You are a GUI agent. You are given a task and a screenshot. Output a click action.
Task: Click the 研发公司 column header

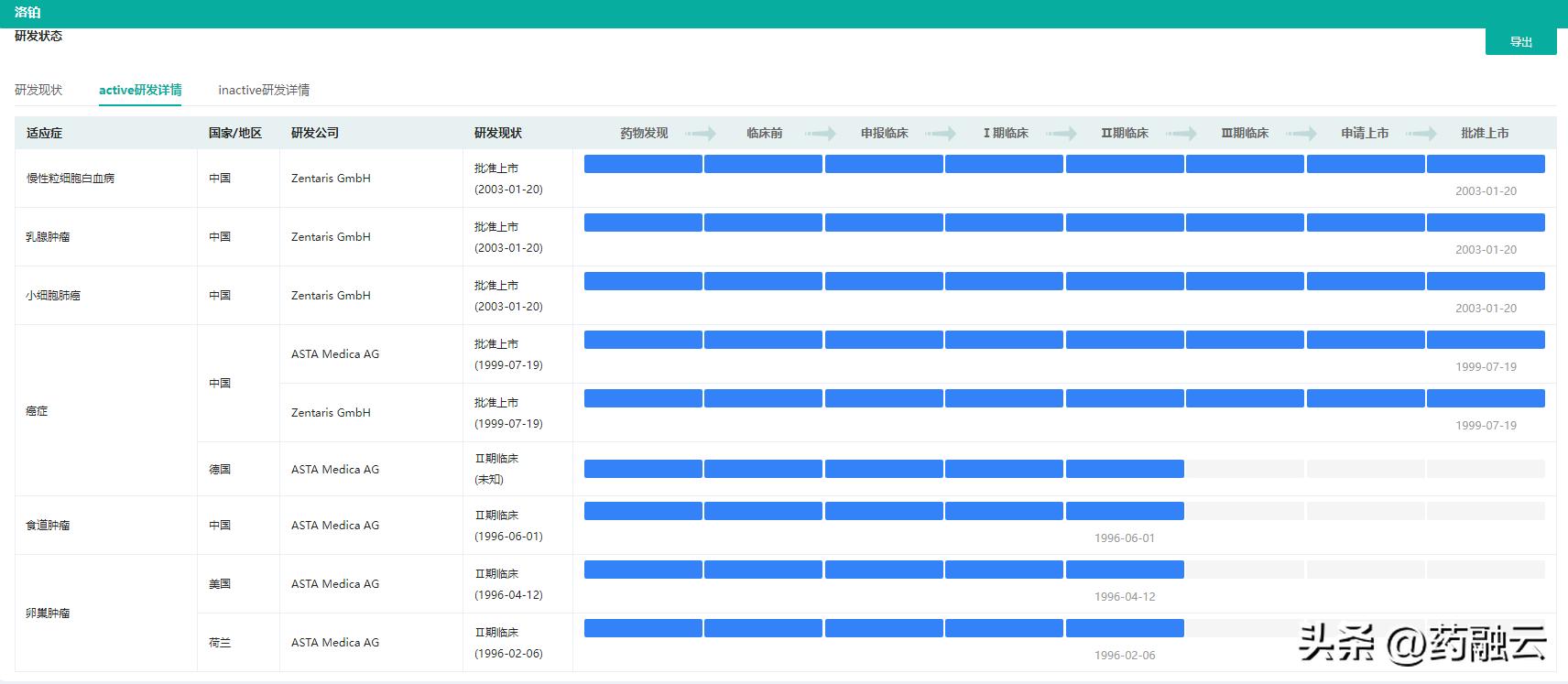pos(315,134)
